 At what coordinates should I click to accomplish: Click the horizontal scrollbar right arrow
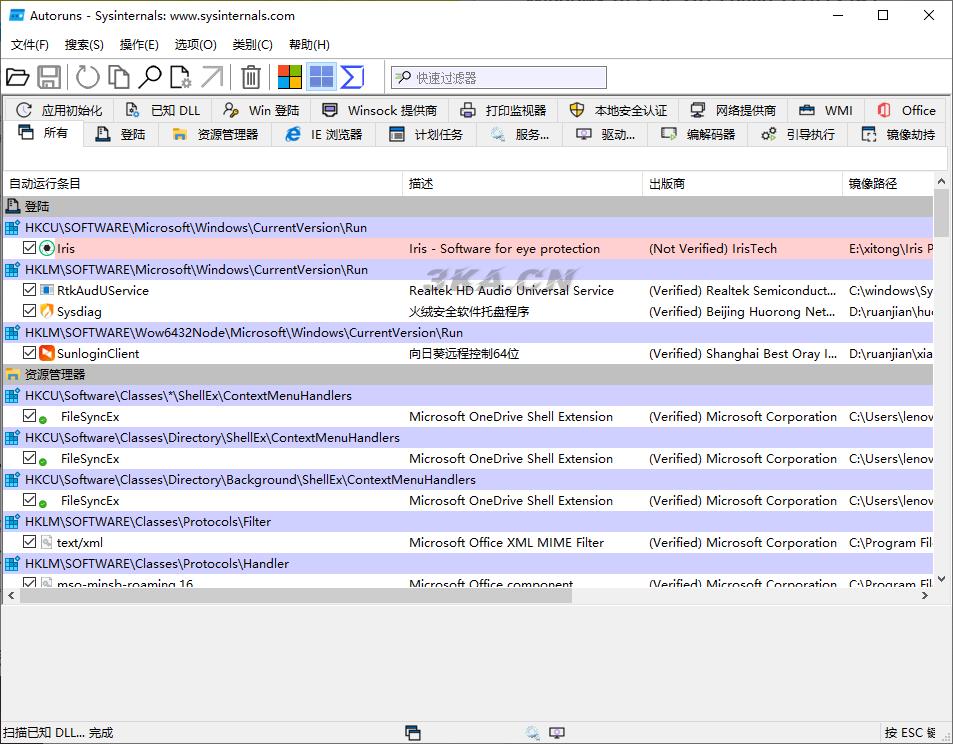(x=925, y=596)
